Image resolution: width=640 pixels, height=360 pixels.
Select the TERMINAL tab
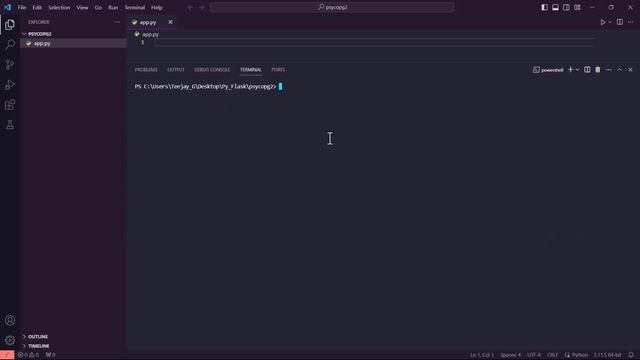pyautogui.click(x=251, y=70)
